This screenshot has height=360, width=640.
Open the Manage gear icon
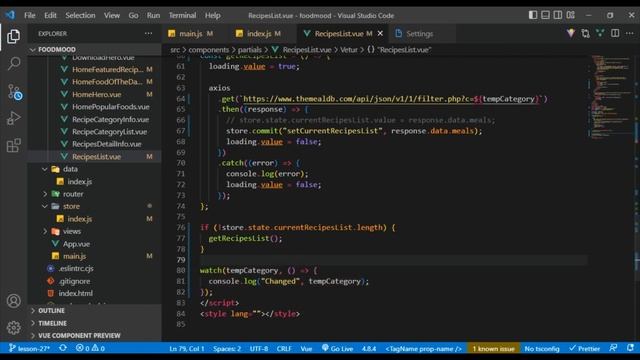click(13, 327)
